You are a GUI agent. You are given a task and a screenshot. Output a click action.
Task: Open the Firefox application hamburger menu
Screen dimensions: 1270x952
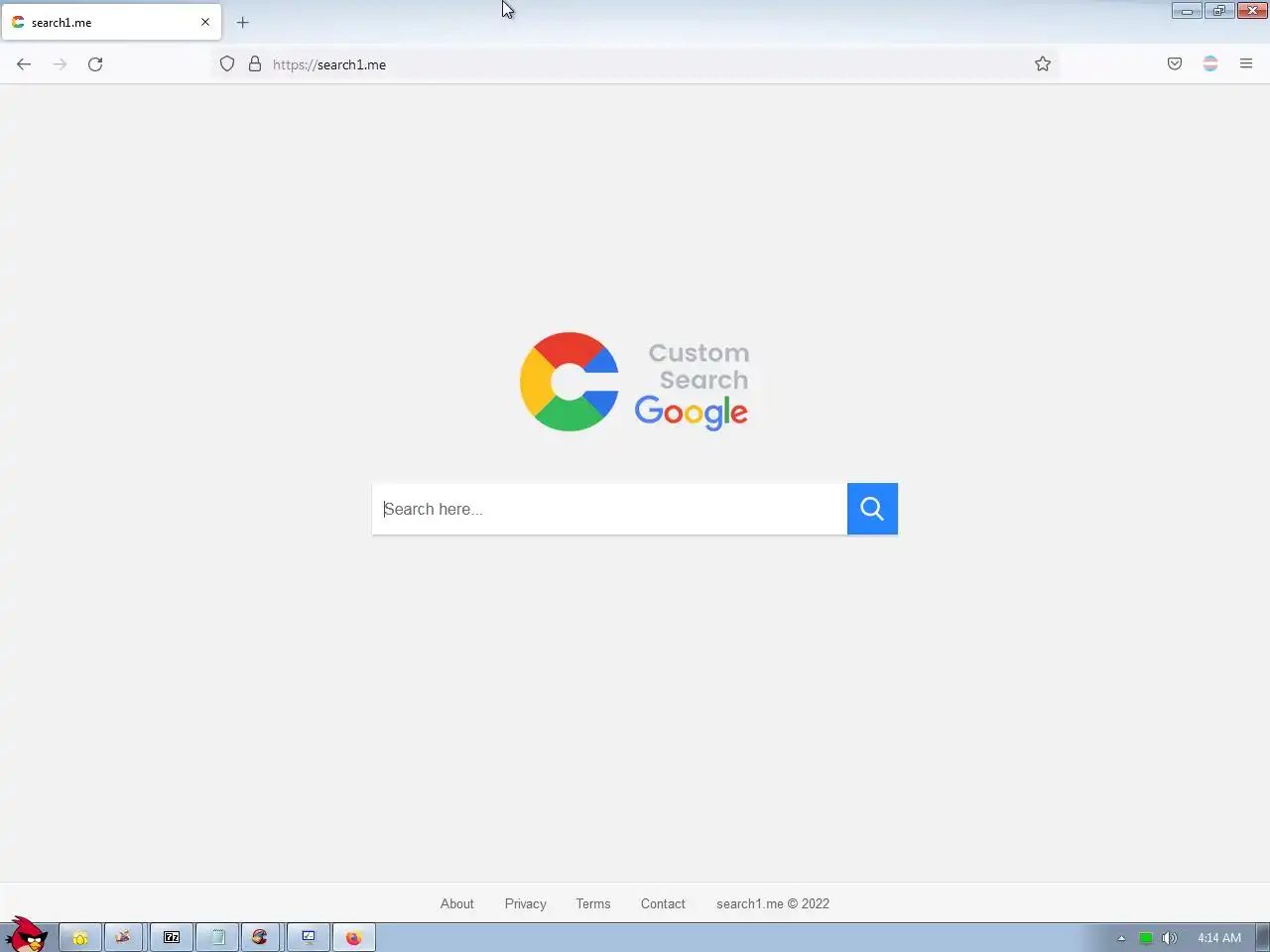pos(1246,64)
